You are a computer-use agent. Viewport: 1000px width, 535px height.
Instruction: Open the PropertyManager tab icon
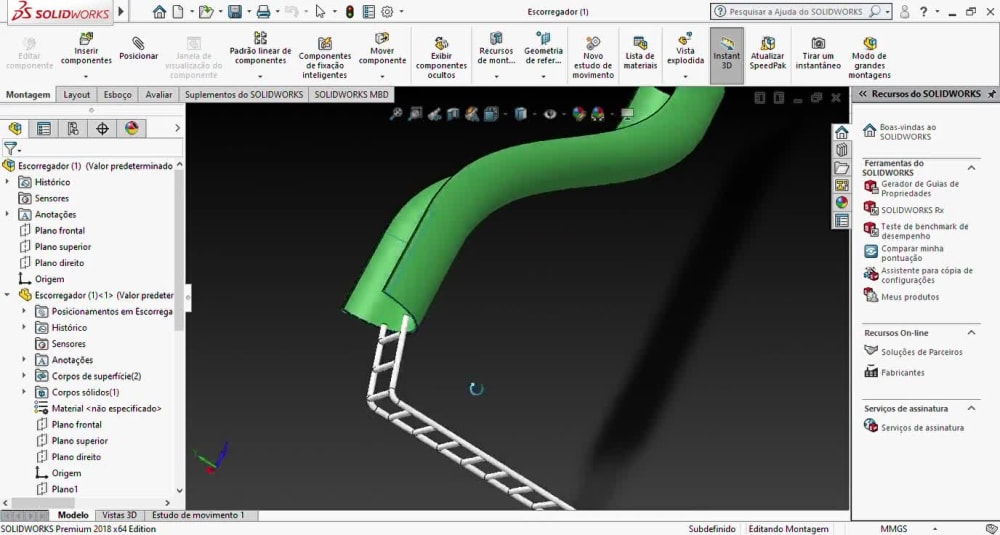[43, 129]
